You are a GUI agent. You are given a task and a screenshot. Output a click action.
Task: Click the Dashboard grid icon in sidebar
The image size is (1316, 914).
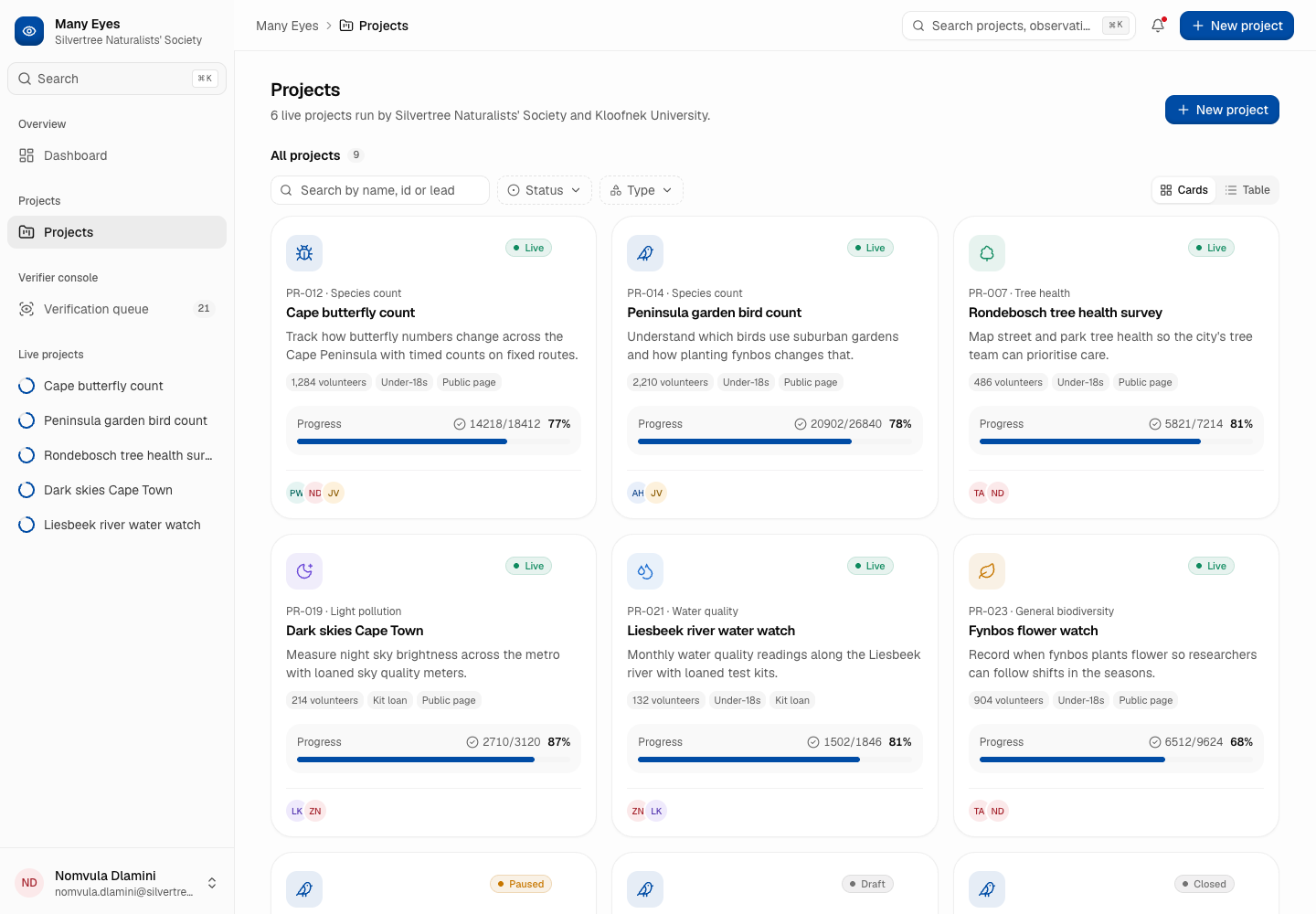click(x=27, y=155)
